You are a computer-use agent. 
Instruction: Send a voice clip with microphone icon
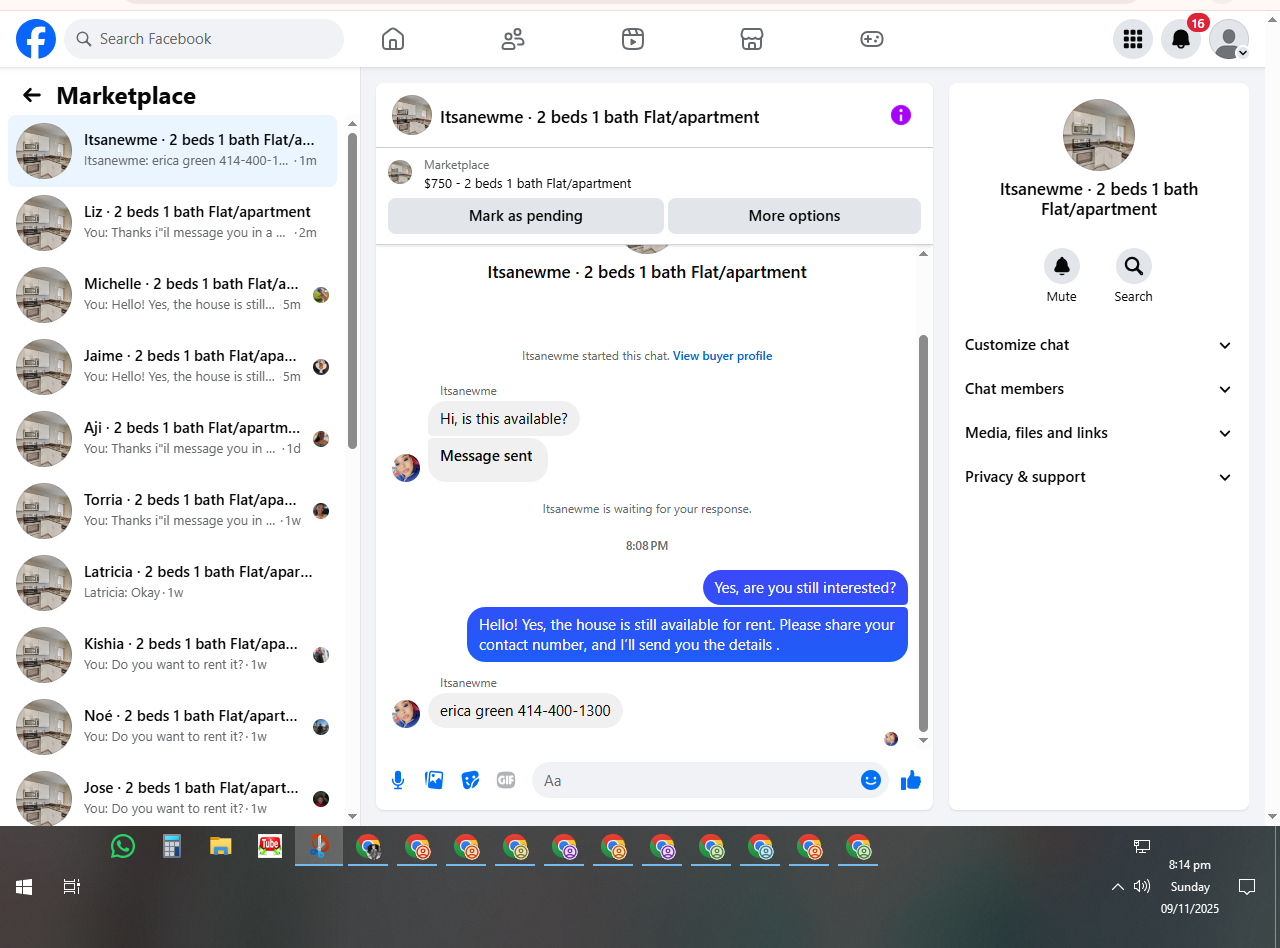398,780
